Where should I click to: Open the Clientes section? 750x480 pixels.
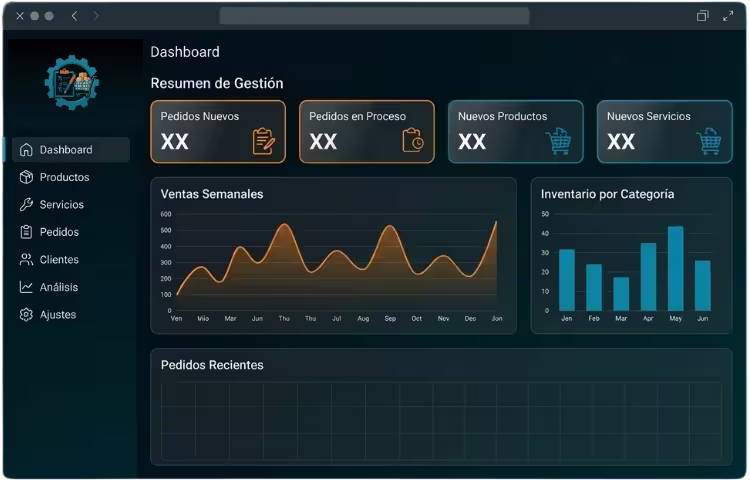(71, 260)
